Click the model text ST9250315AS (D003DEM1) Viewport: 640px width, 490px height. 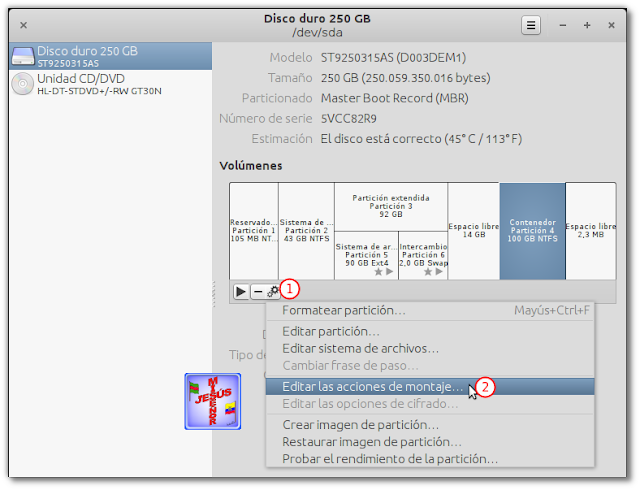pos(393,58)
